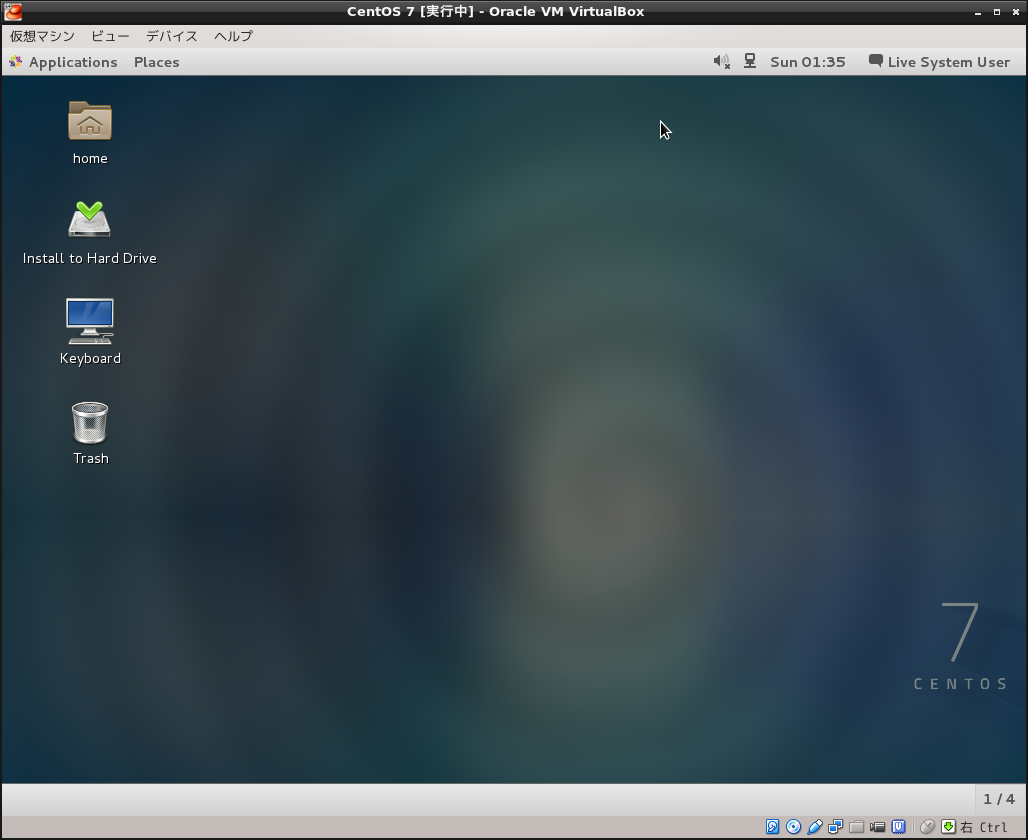Open the Live System User menu

click(949, 62)
